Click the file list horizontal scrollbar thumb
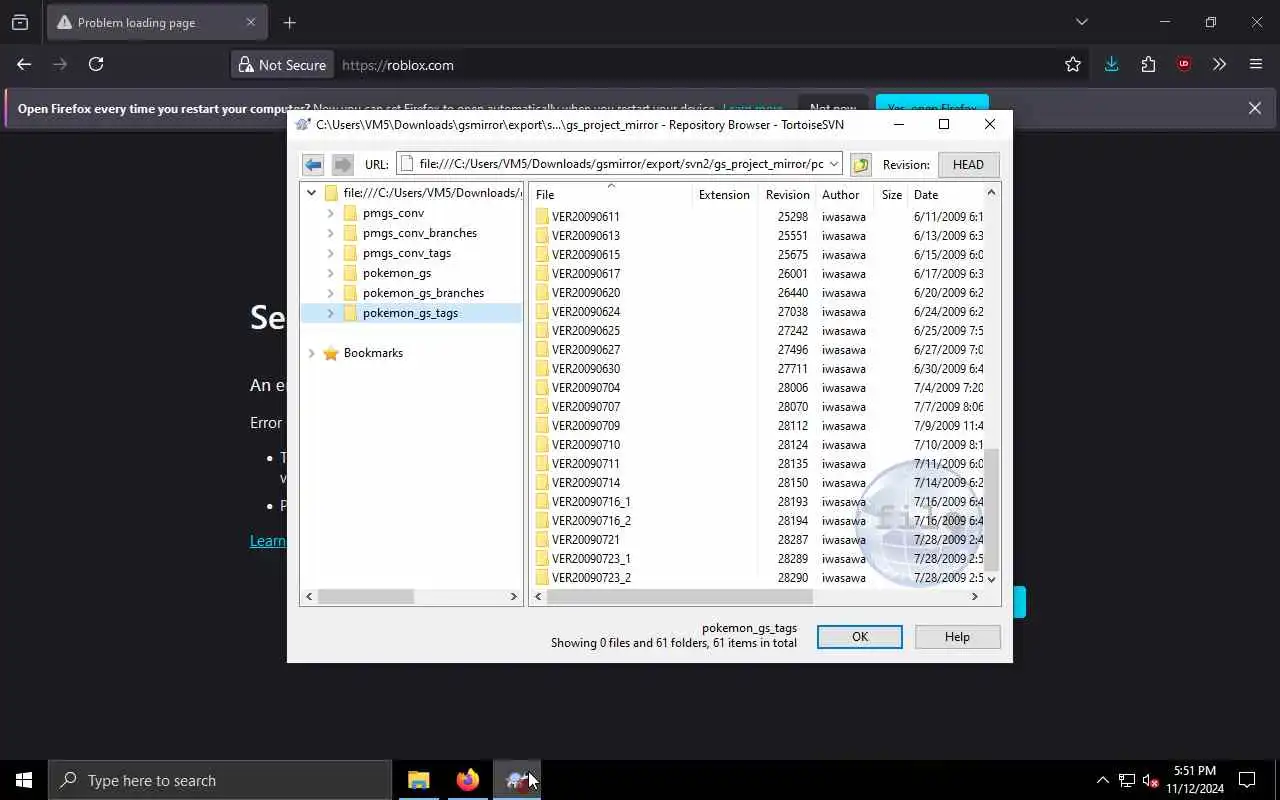 tap(680, 597)
